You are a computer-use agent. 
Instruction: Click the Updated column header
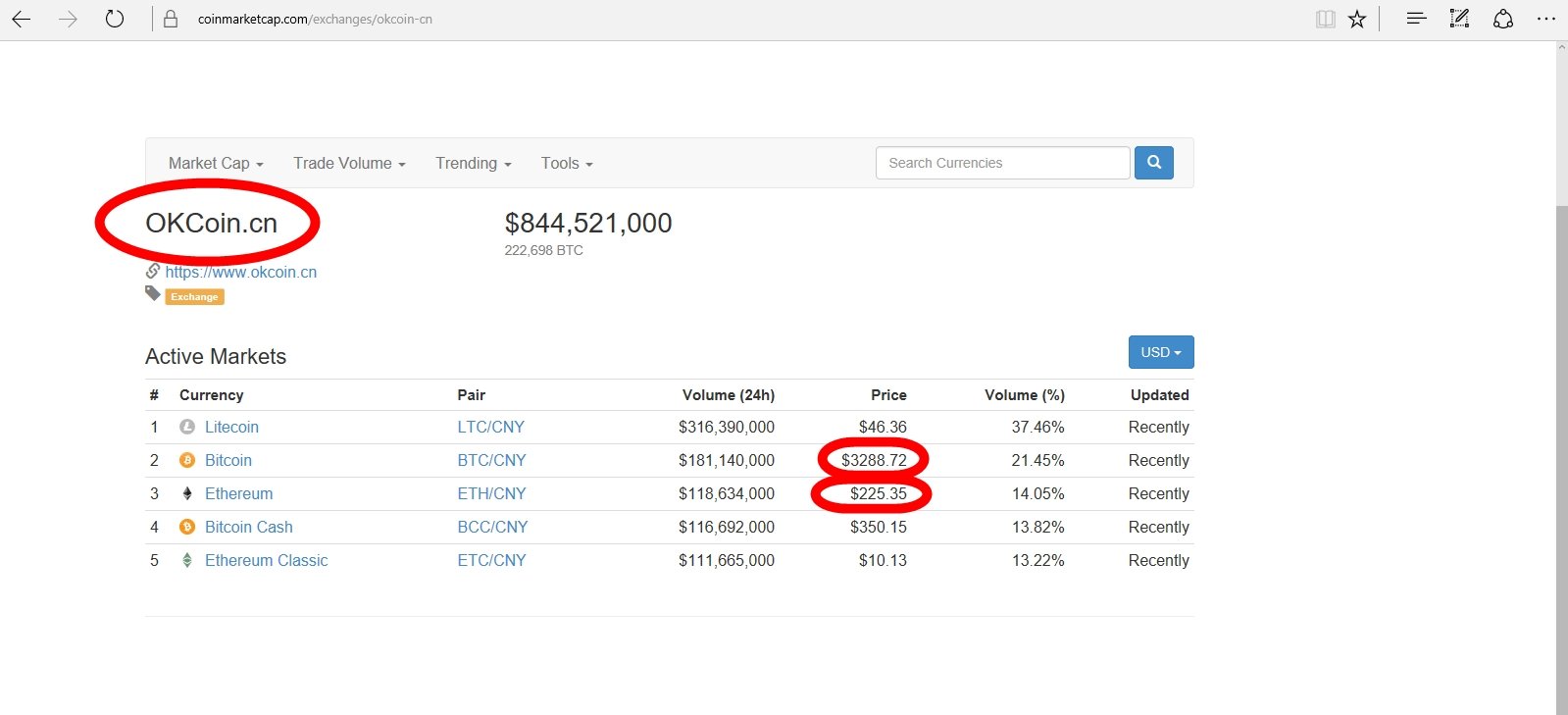[1160, 394]
